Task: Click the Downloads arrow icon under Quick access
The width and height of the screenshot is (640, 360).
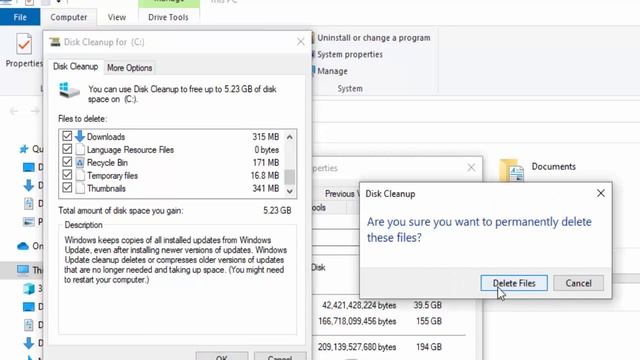Action: tap(29, 185)
